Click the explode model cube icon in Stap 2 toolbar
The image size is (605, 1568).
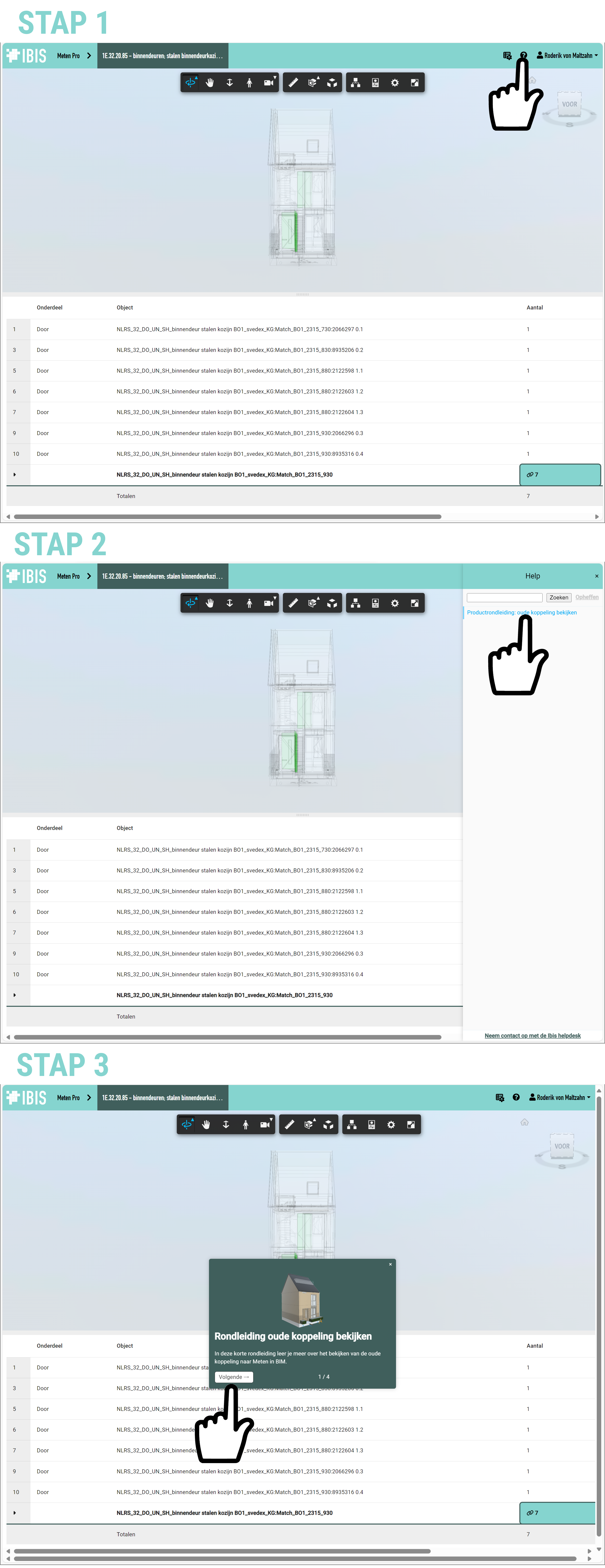332,603
